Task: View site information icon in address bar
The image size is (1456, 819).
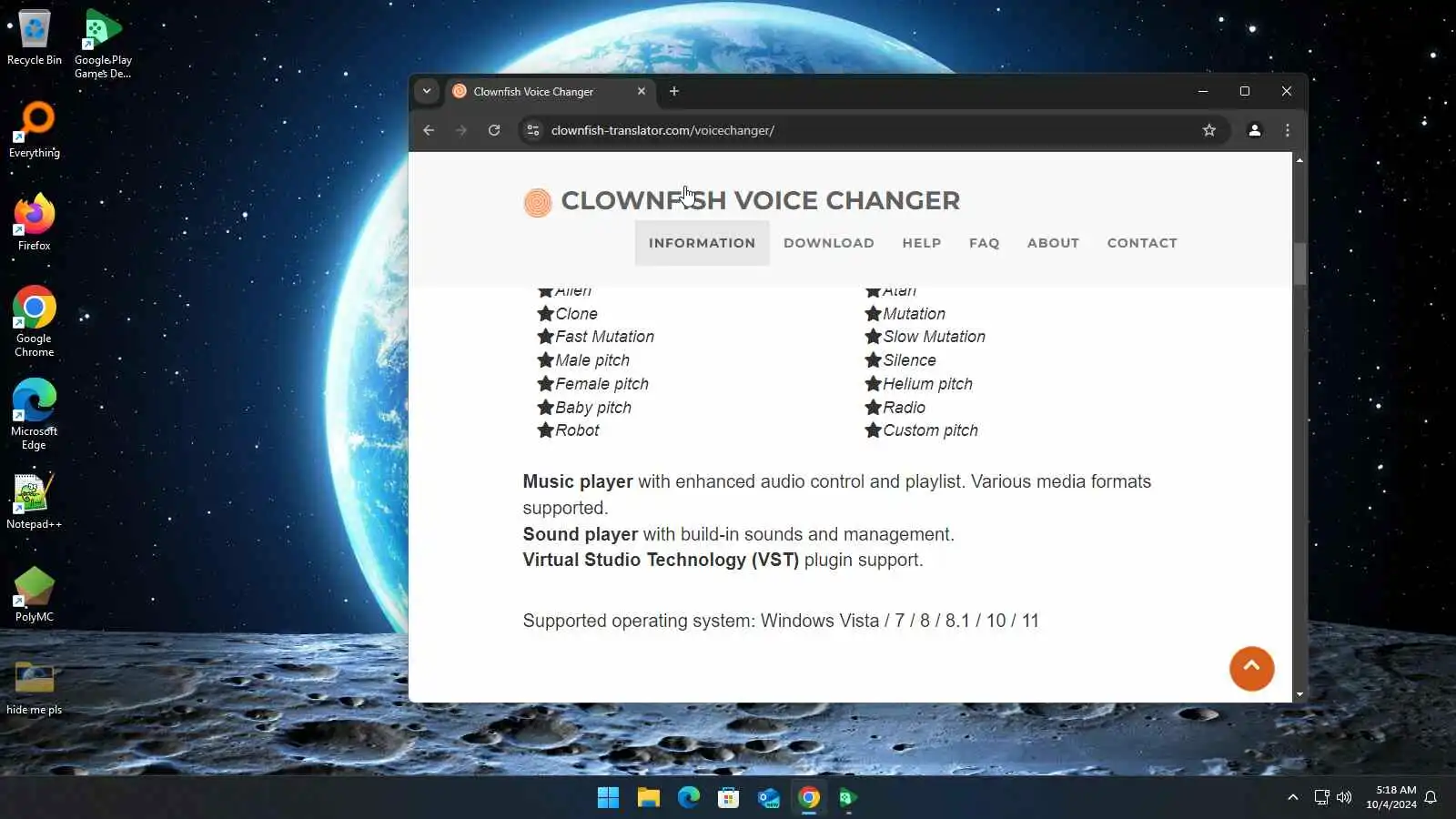Action: pos(533,130)
